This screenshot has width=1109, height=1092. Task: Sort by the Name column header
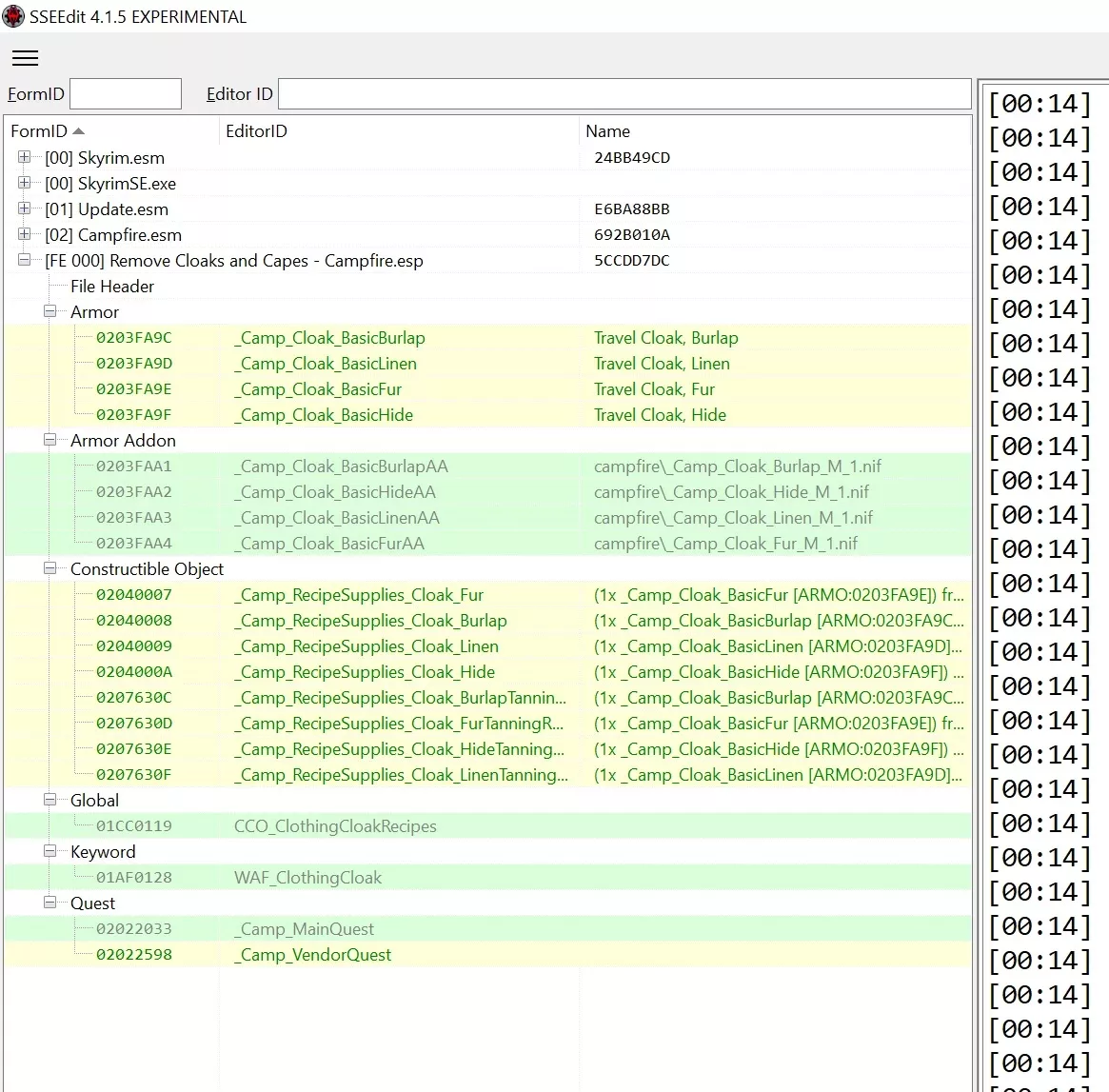pyautogui.click(x=775, y=130)
